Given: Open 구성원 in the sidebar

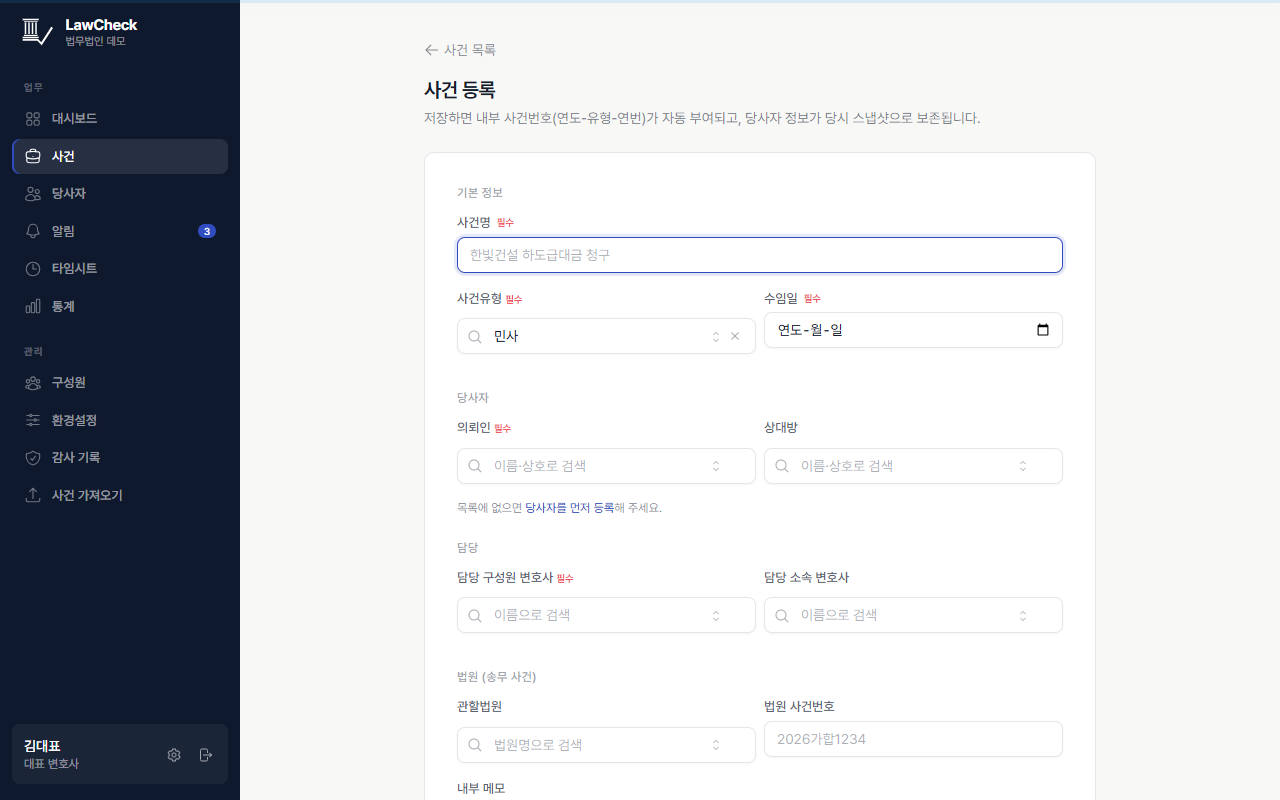Looking at the screenshot, I should click(x=120, y=382).
